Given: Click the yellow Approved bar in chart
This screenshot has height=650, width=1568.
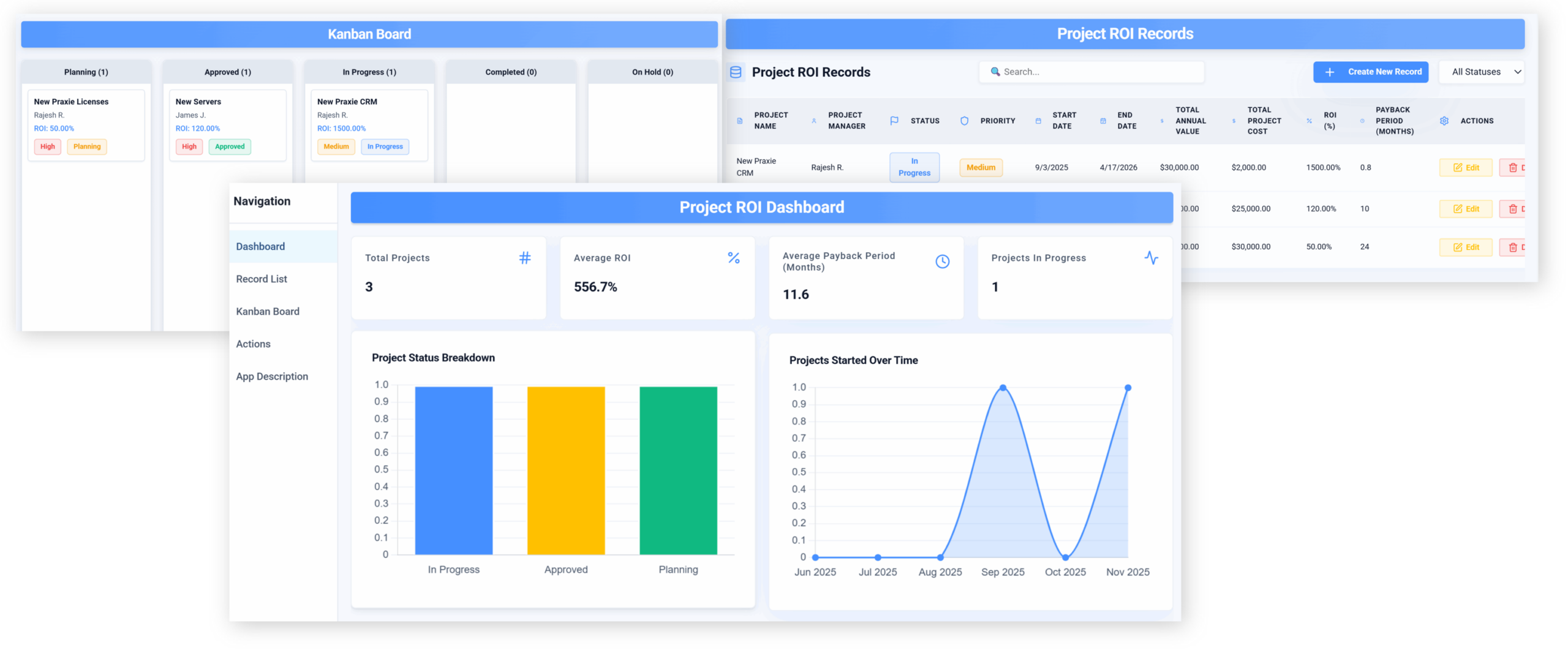Looking at the screenshot, I should 566,471.
